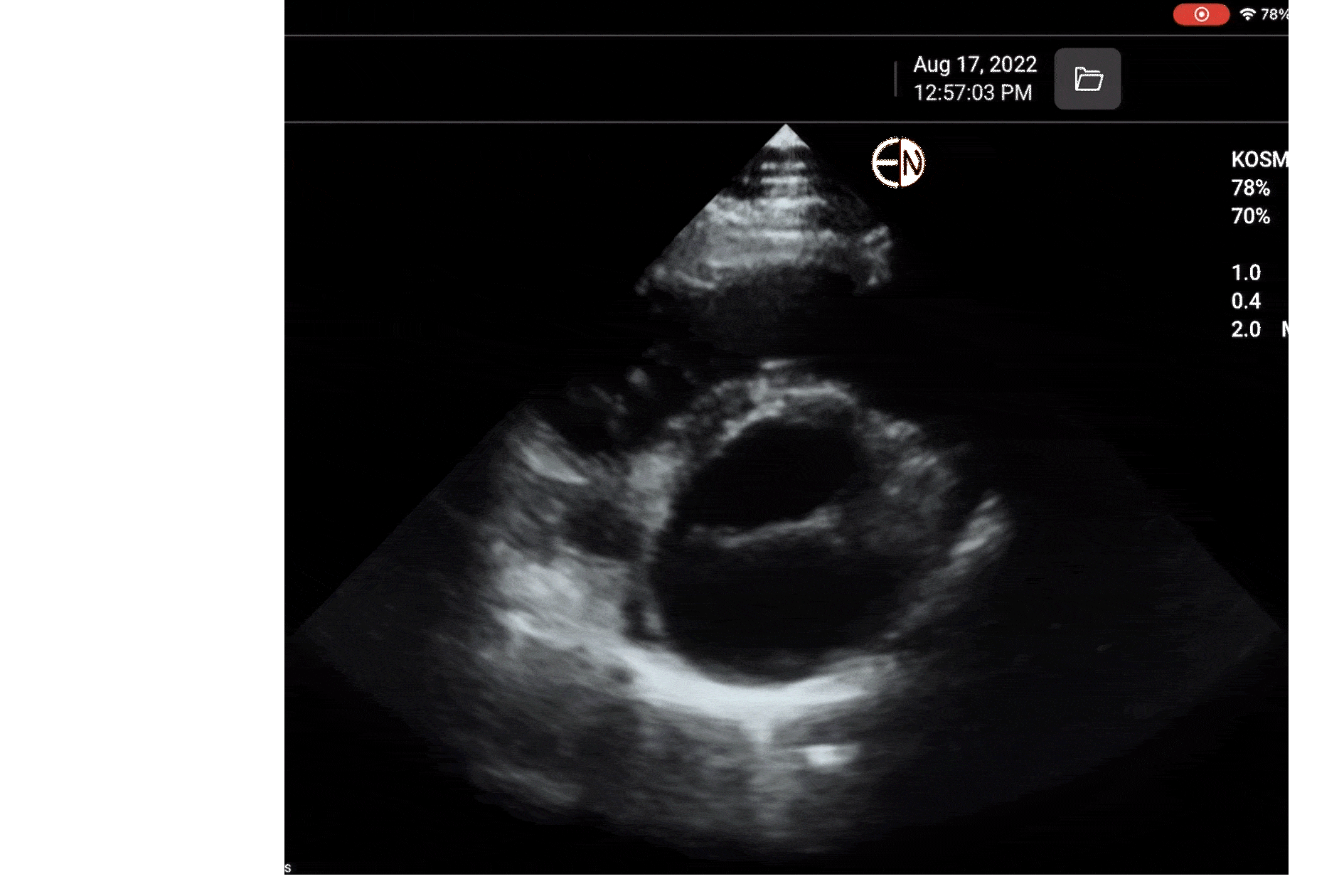1344x896 pixels.
Task: Click the vertical divider left of the date
Action: point(895,78)
